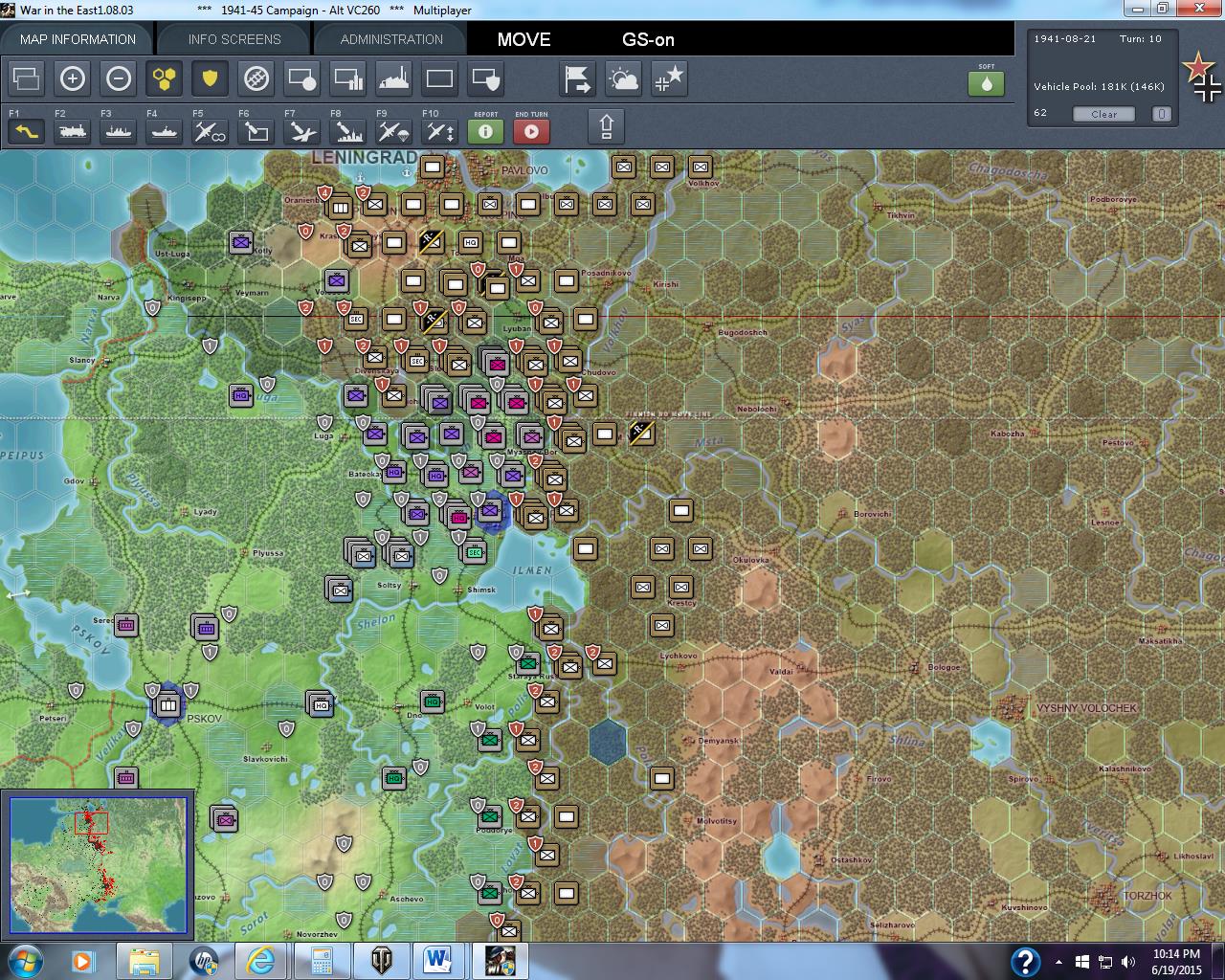Image resolution: width=1225 pixels, height=980 pixels.
Task: Click the German cross emblem
Action: coord(1208,90)
